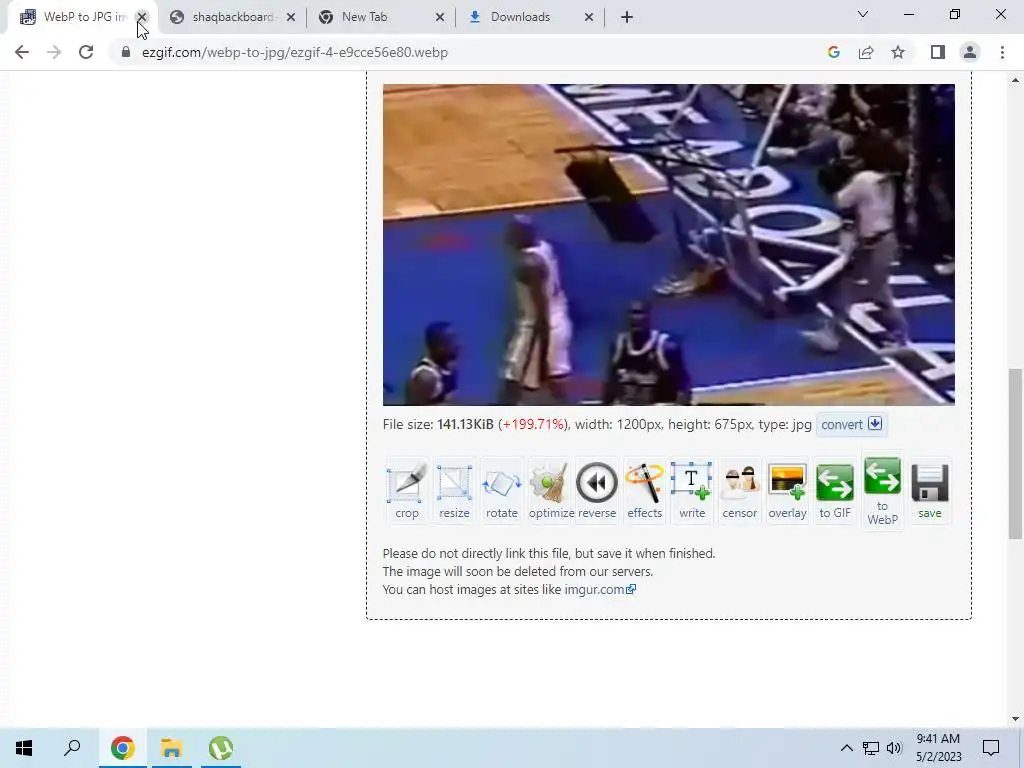Viewport: 1024px width, 768px height.
Task: Open File Explorer from taskbar
Action: click(172, 748)
